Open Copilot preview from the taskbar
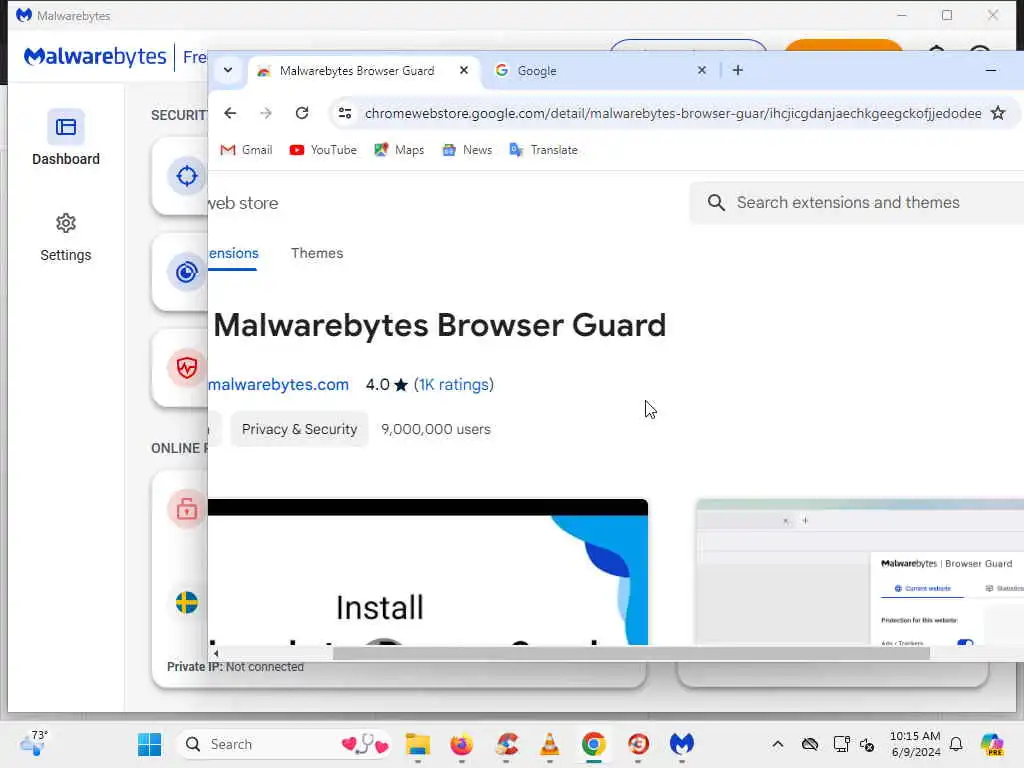This screenshot has height=768, width=1024. 992,744
